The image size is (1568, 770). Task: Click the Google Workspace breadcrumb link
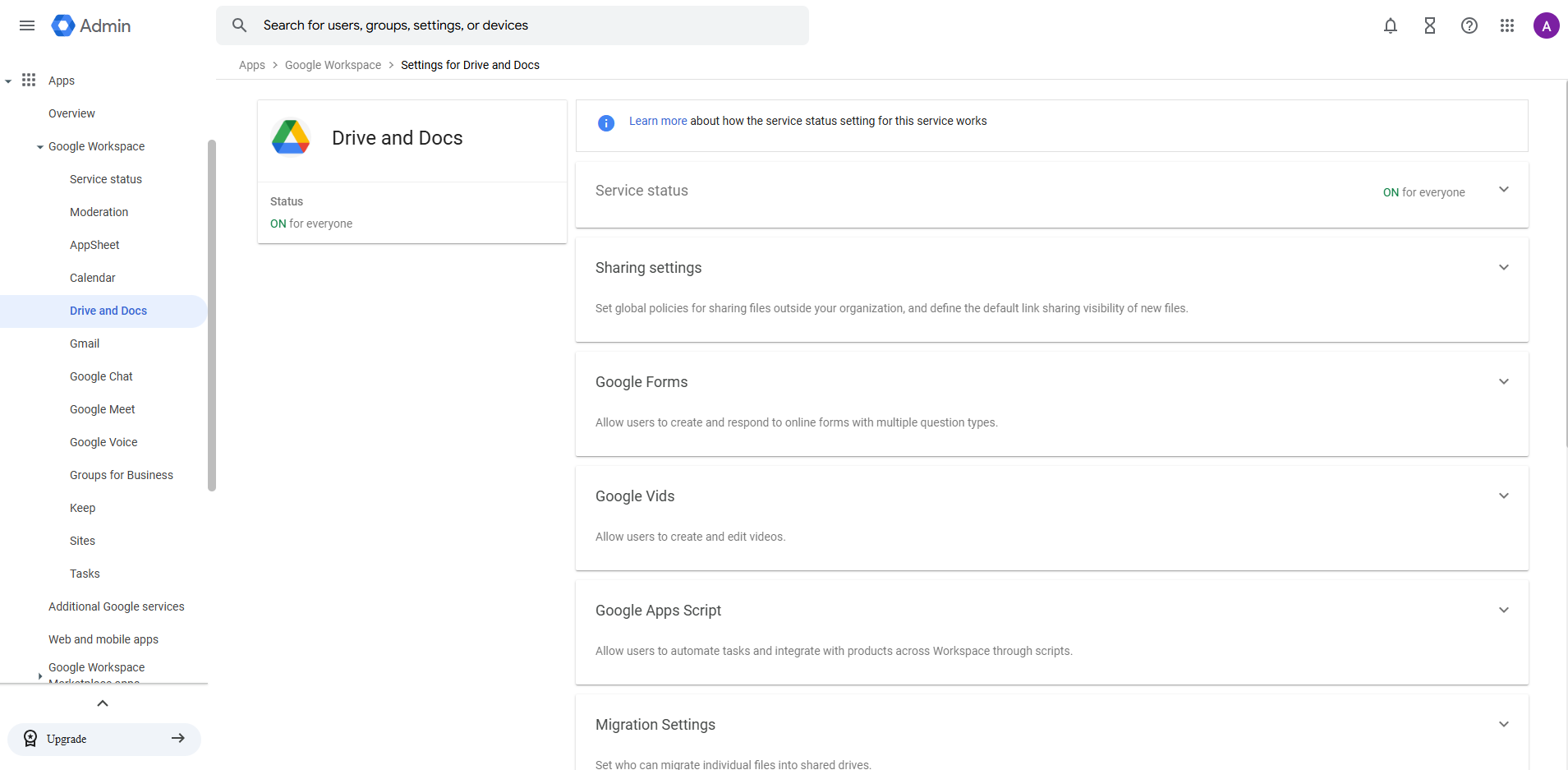pos(333,65)
